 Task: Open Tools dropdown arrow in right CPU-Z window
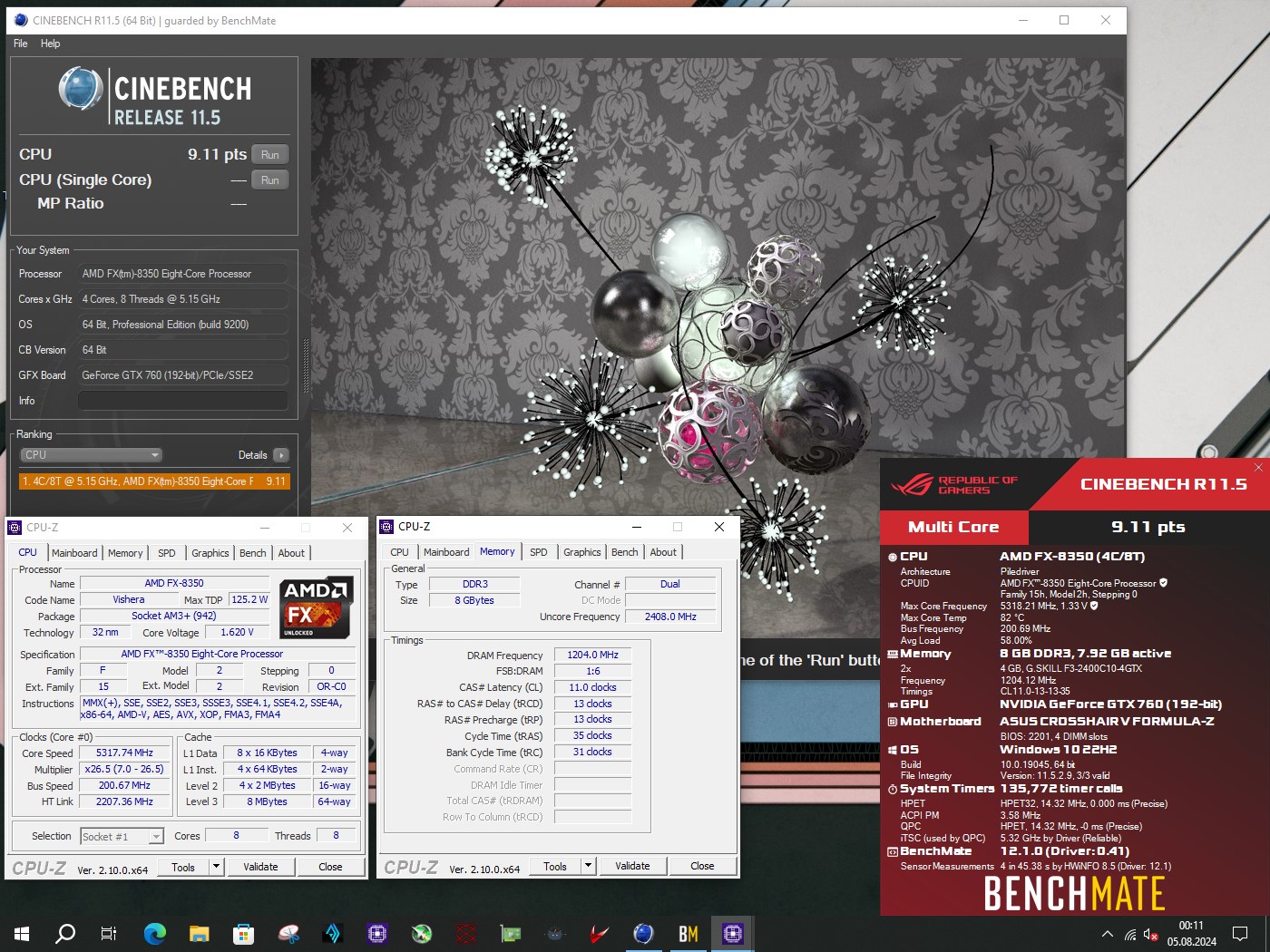click(x=588, y=867)
